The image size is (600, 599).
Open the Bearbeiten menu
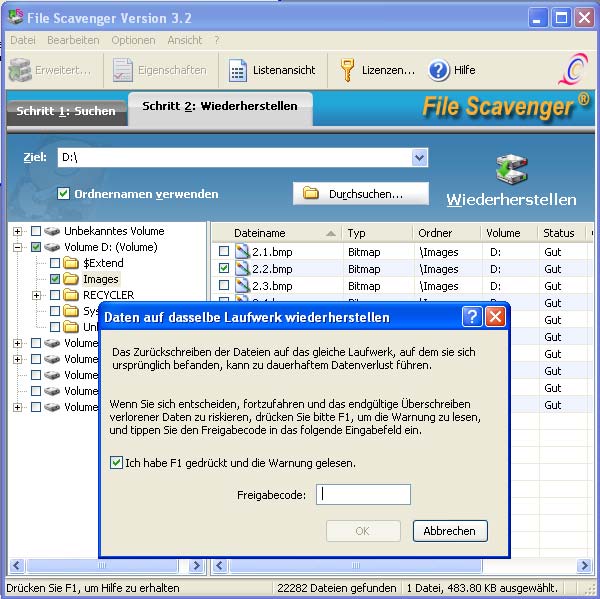73,40
